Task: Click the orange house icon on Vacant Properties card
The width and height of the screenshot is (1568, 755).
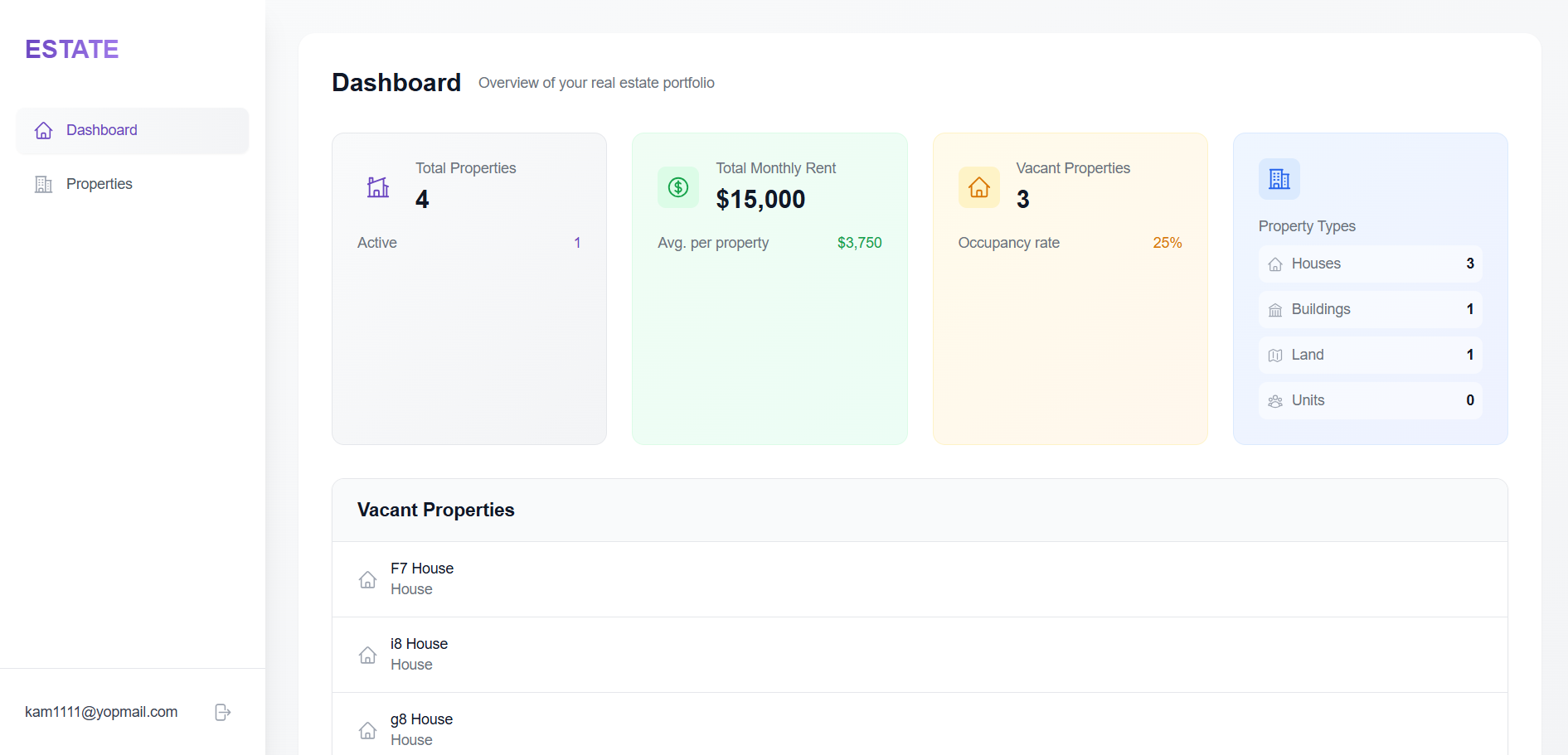Action: (x=979, y=187)
